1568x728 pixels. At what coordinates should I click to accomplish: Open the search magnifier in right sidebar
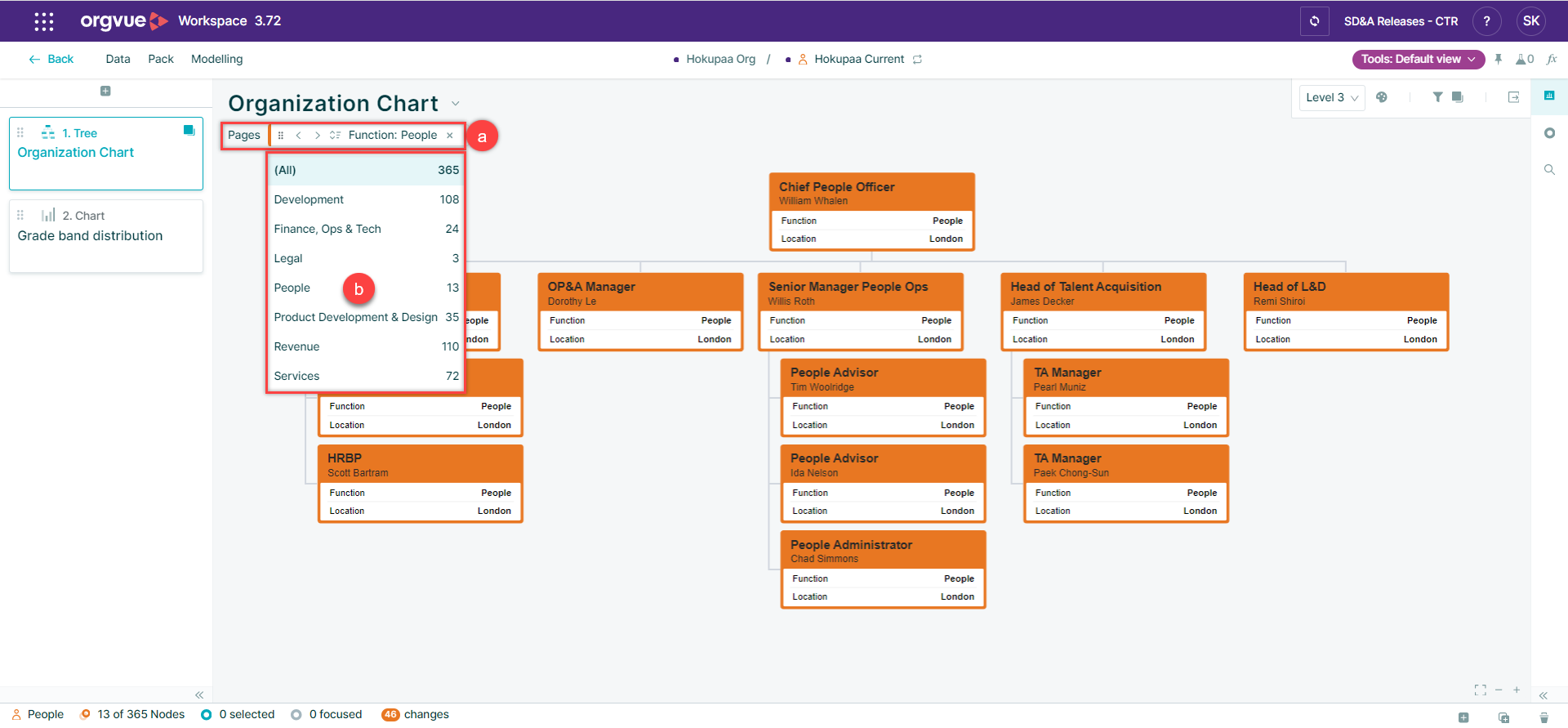point(1549,170)
